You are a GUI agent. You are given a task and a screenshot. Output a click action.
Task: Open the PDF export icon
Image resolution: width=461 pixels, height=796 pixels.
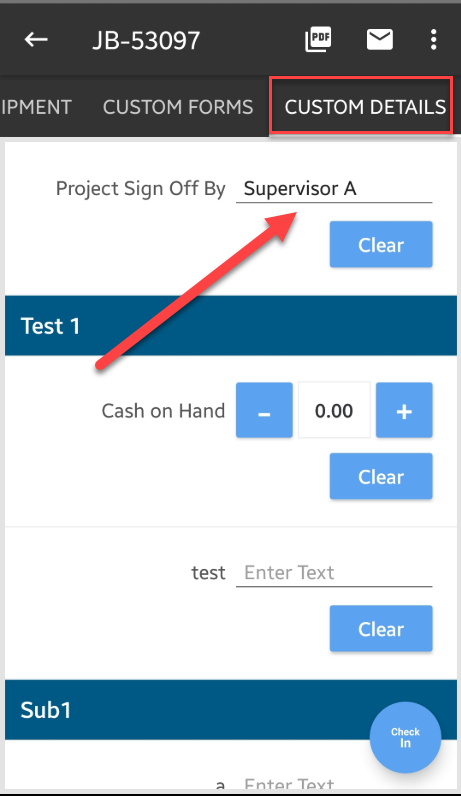(x=318, y=39)
